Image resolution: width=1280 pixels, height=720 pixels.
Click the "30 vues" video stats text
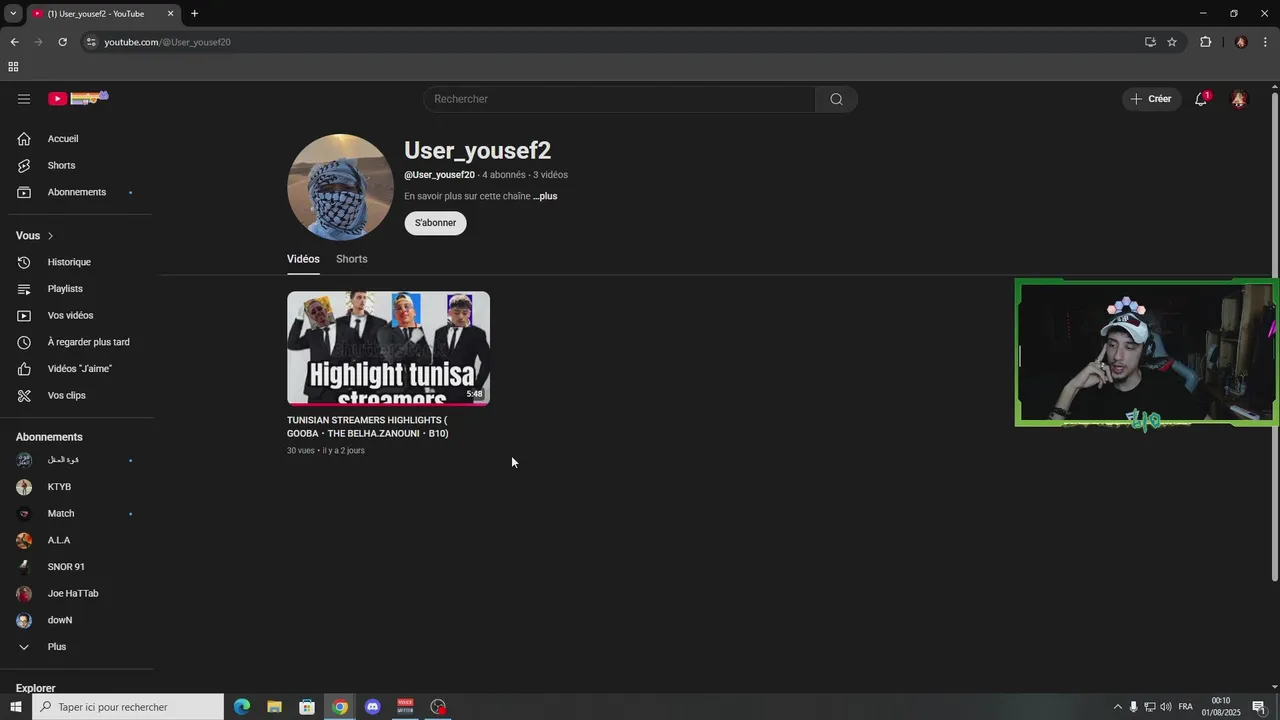point(300,451)
